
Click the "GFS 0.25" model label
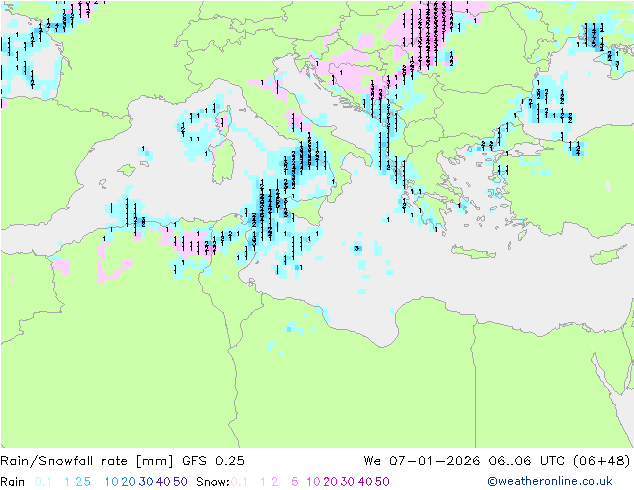coord(213,461)
